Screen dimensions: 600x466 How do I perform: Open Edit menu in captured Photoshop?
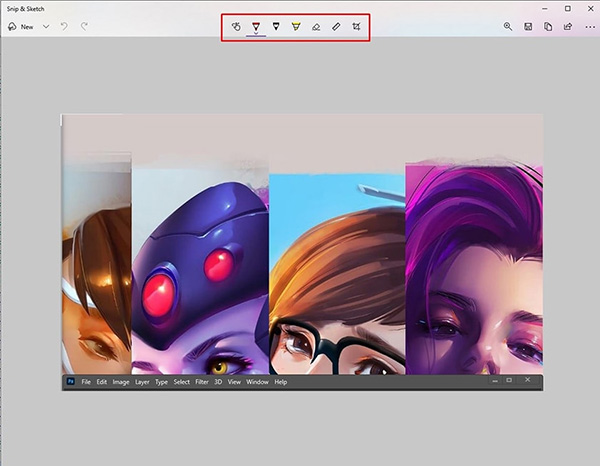(101, 382)
